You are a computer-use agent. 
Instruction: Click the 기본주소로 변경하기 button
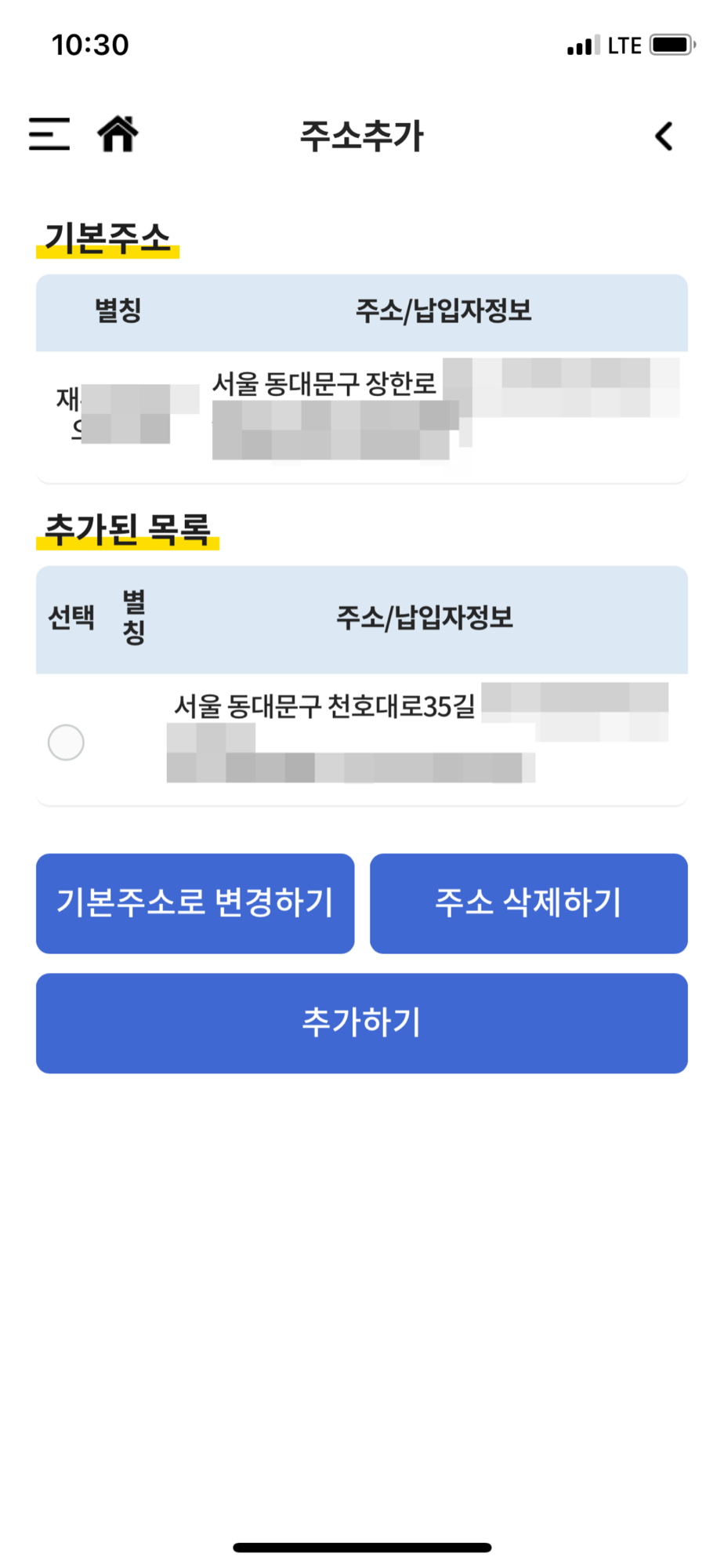[x=195, y=903]
